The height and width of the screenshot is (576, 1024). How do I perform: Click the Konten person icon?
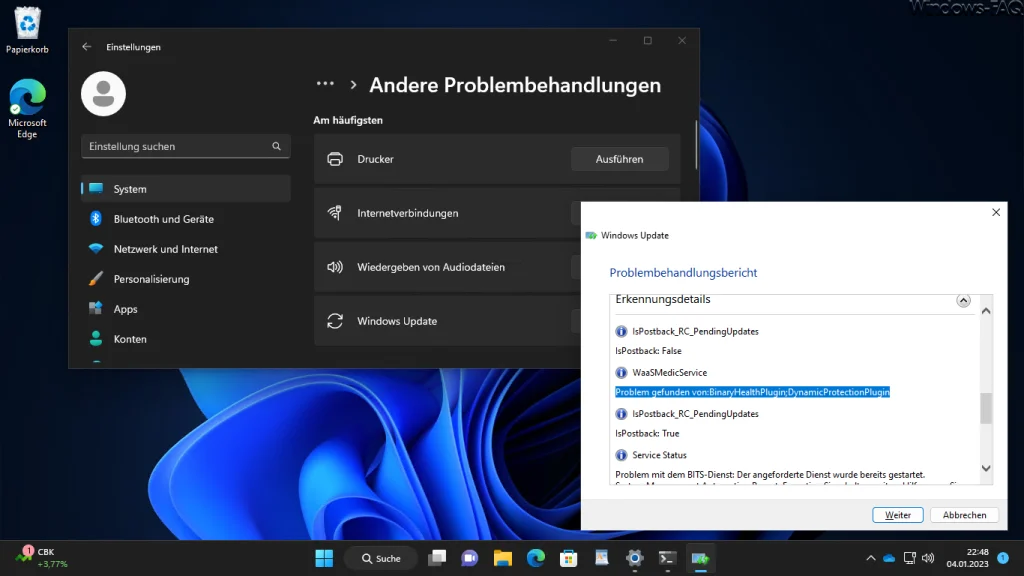tap(96, 338)
